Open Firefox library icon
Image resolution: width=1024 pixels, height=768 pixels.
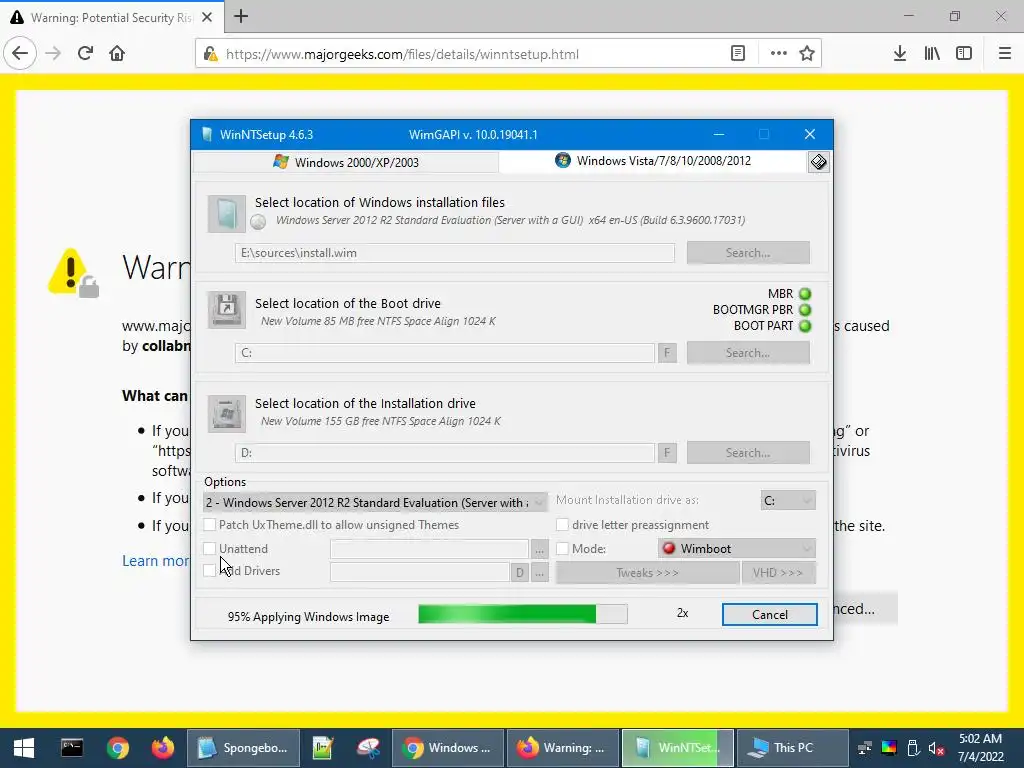pos(932,54)
